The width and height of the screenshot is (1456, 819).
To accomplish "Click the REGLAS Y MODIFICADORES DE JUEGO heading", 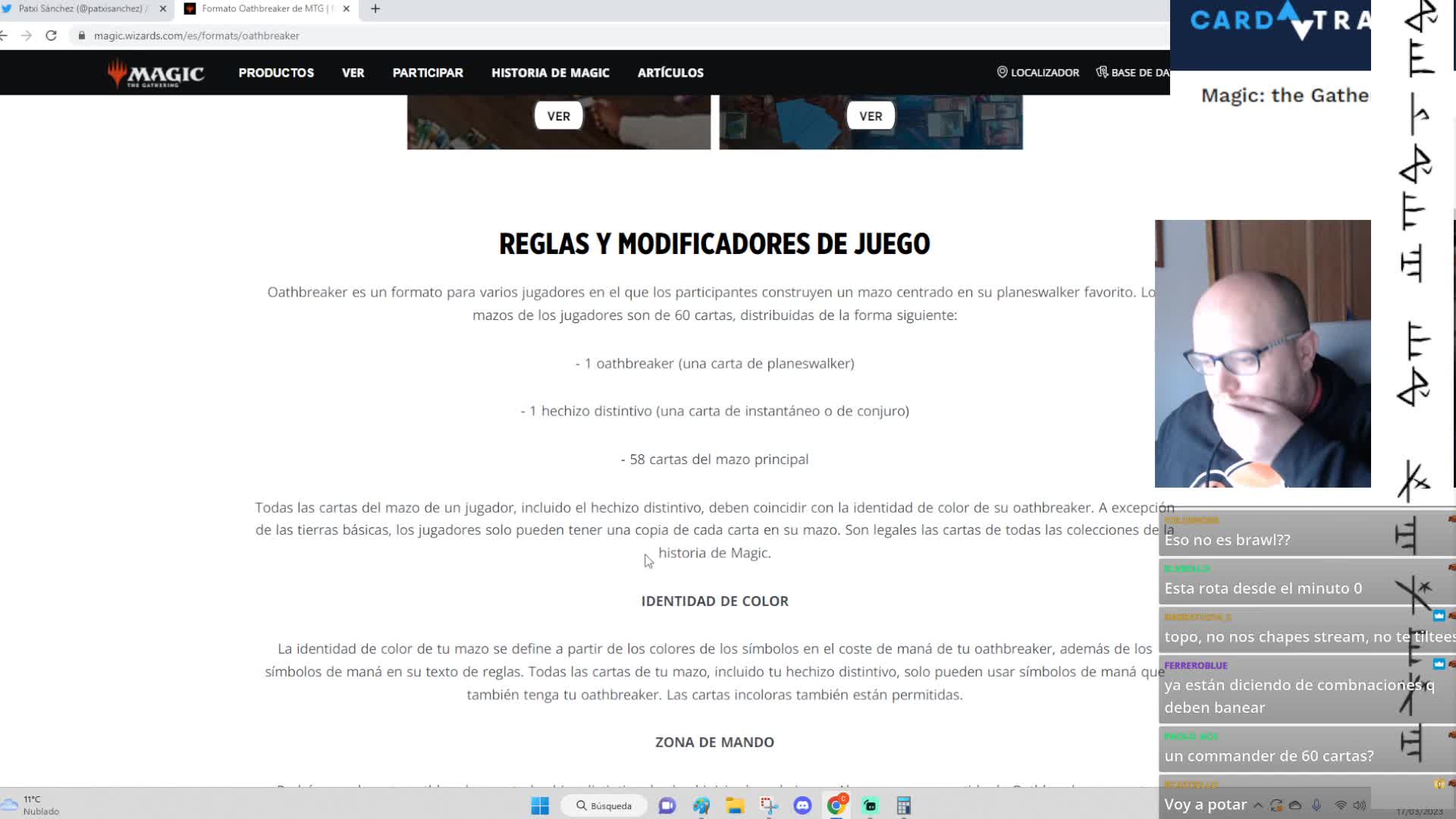I will click(714, 243).
